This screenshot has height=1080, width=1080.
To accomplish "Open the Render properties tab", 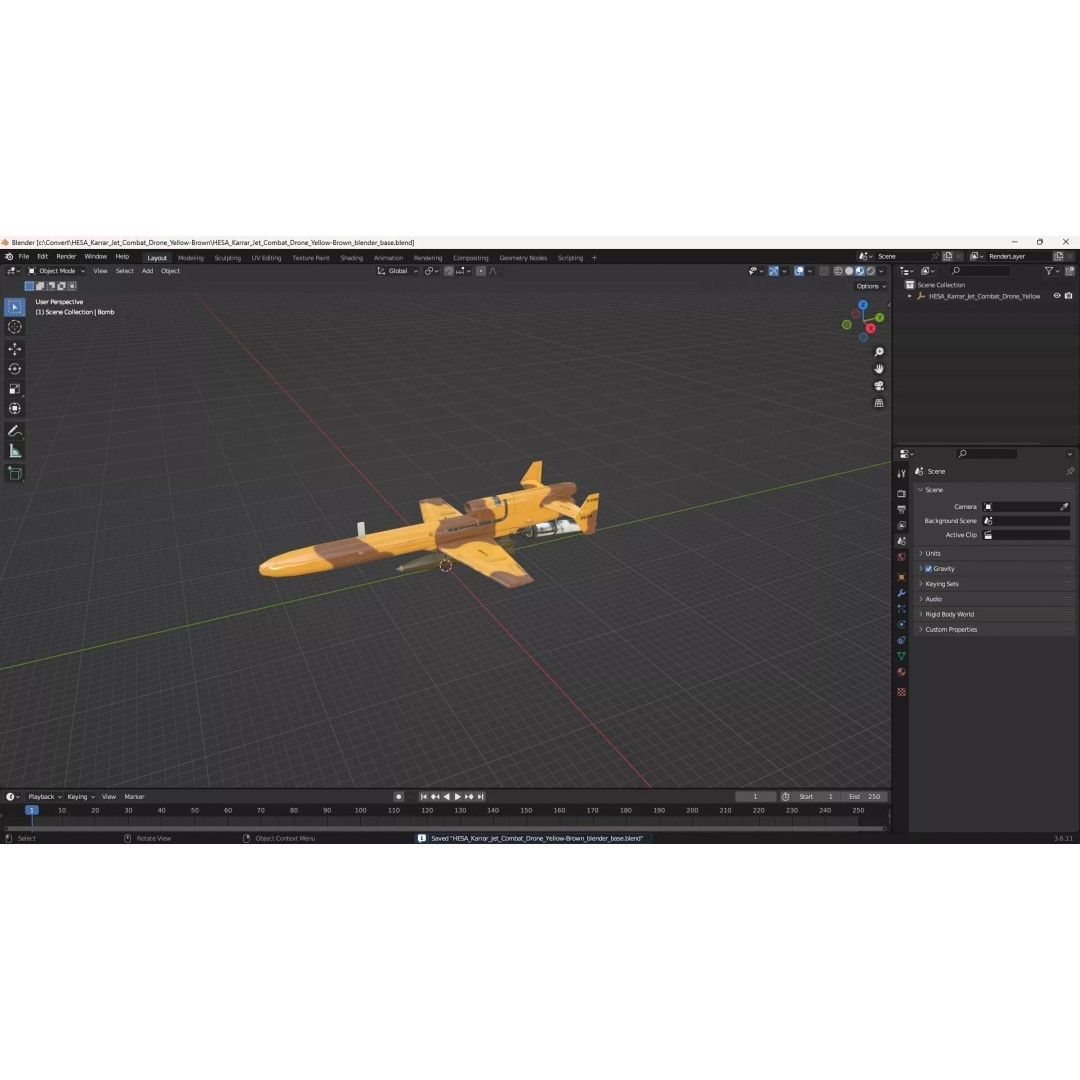I will 902,494.
